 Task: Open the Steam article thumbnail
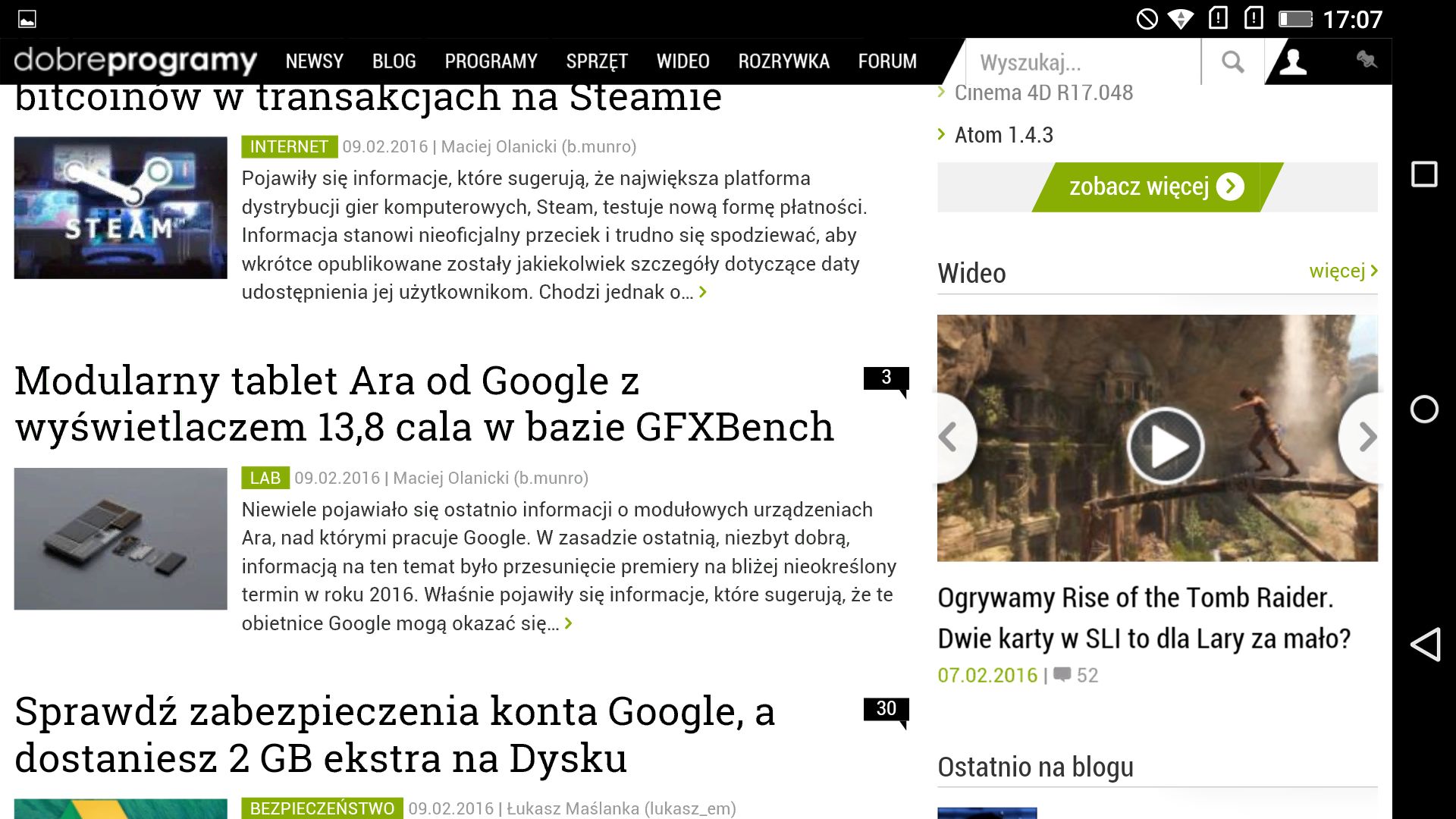(x=121, y=208)
